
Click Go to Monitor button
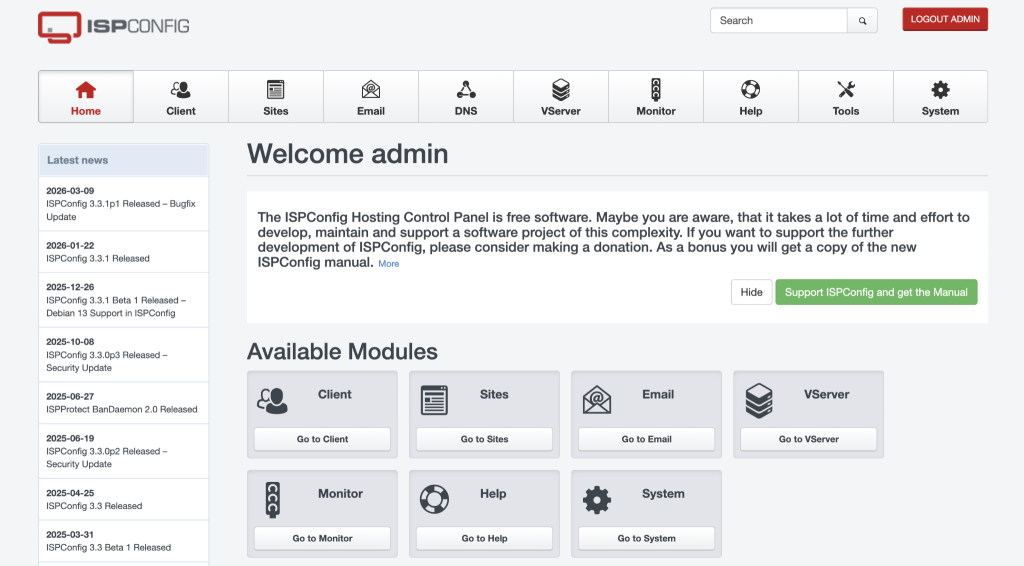click(x=323, y=539)
